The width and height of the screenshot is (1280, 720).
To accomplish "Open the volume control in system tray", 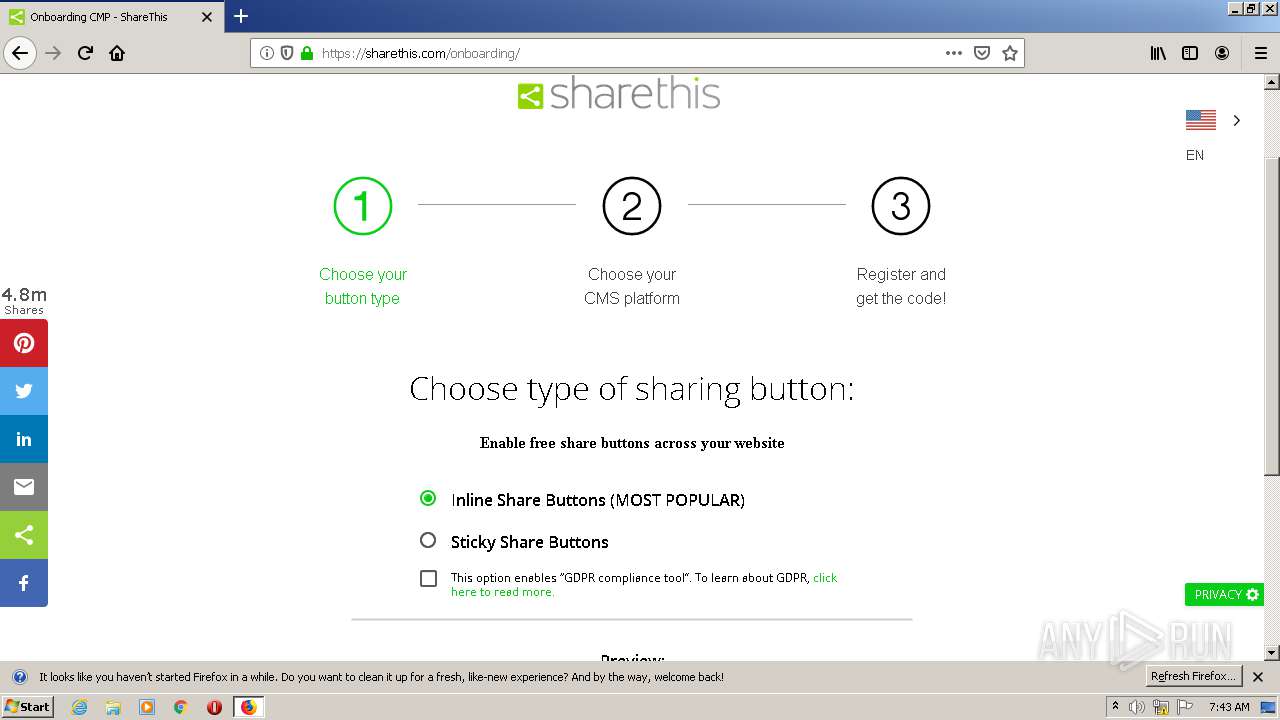I will (1137, 707).
